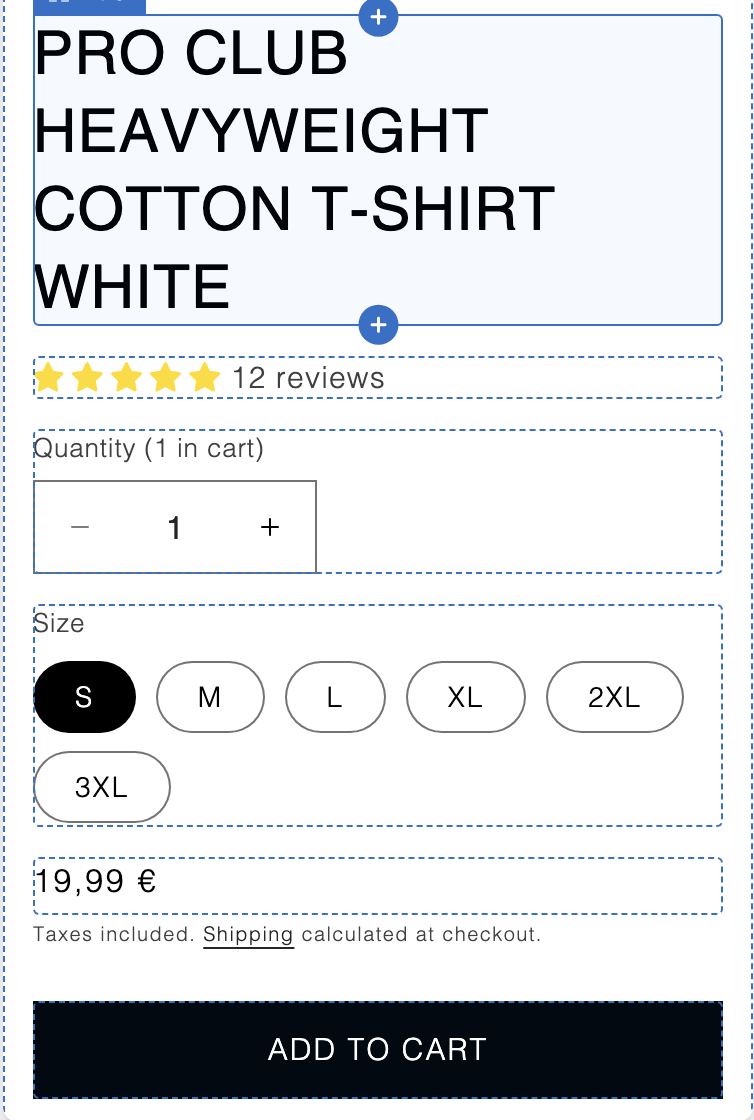Screen dimensions: 754x1120
Task: Click the fifth yellow rating star
Action: 204,378
